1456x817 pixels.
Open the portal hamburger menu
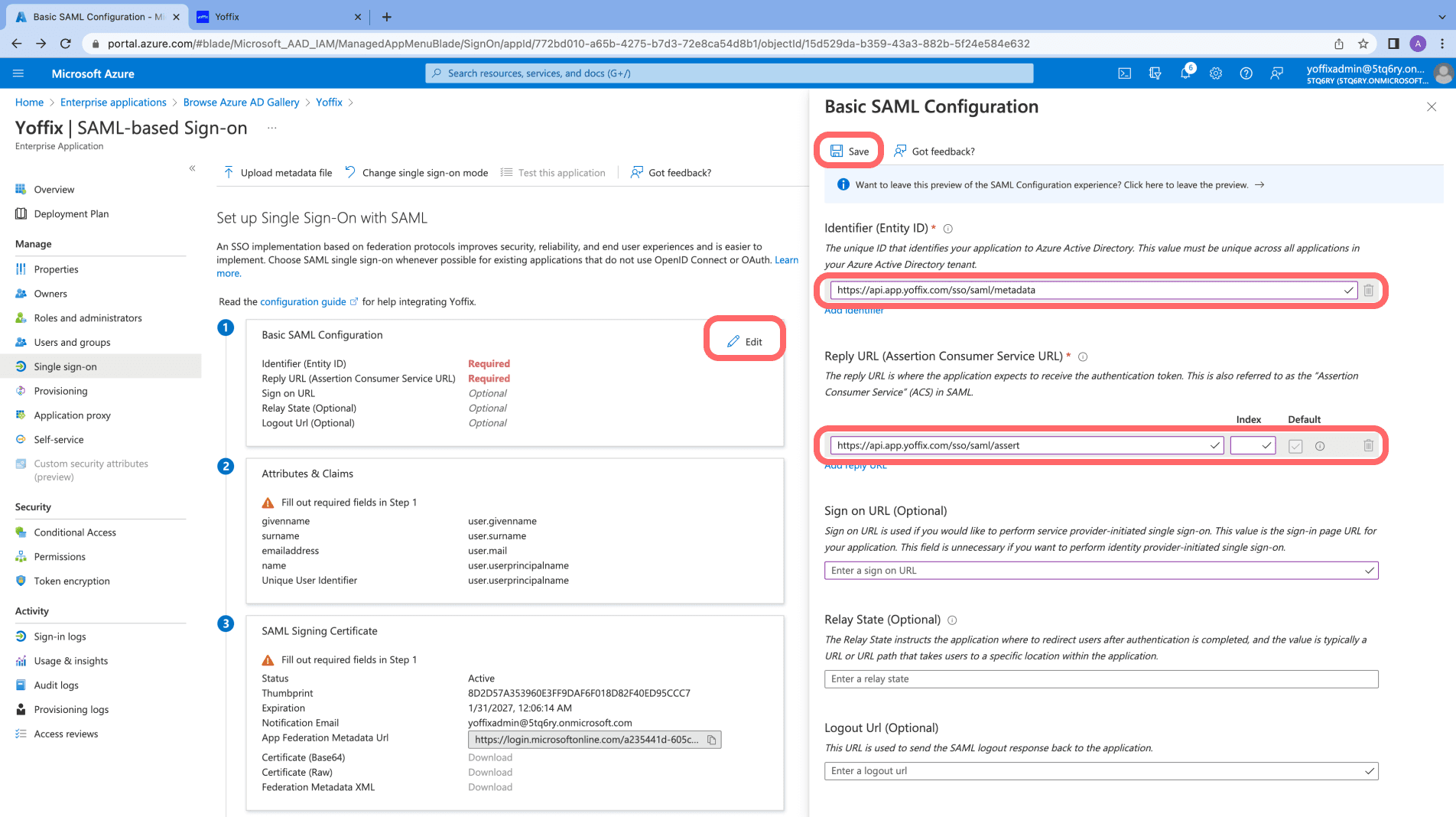(18, 73)
